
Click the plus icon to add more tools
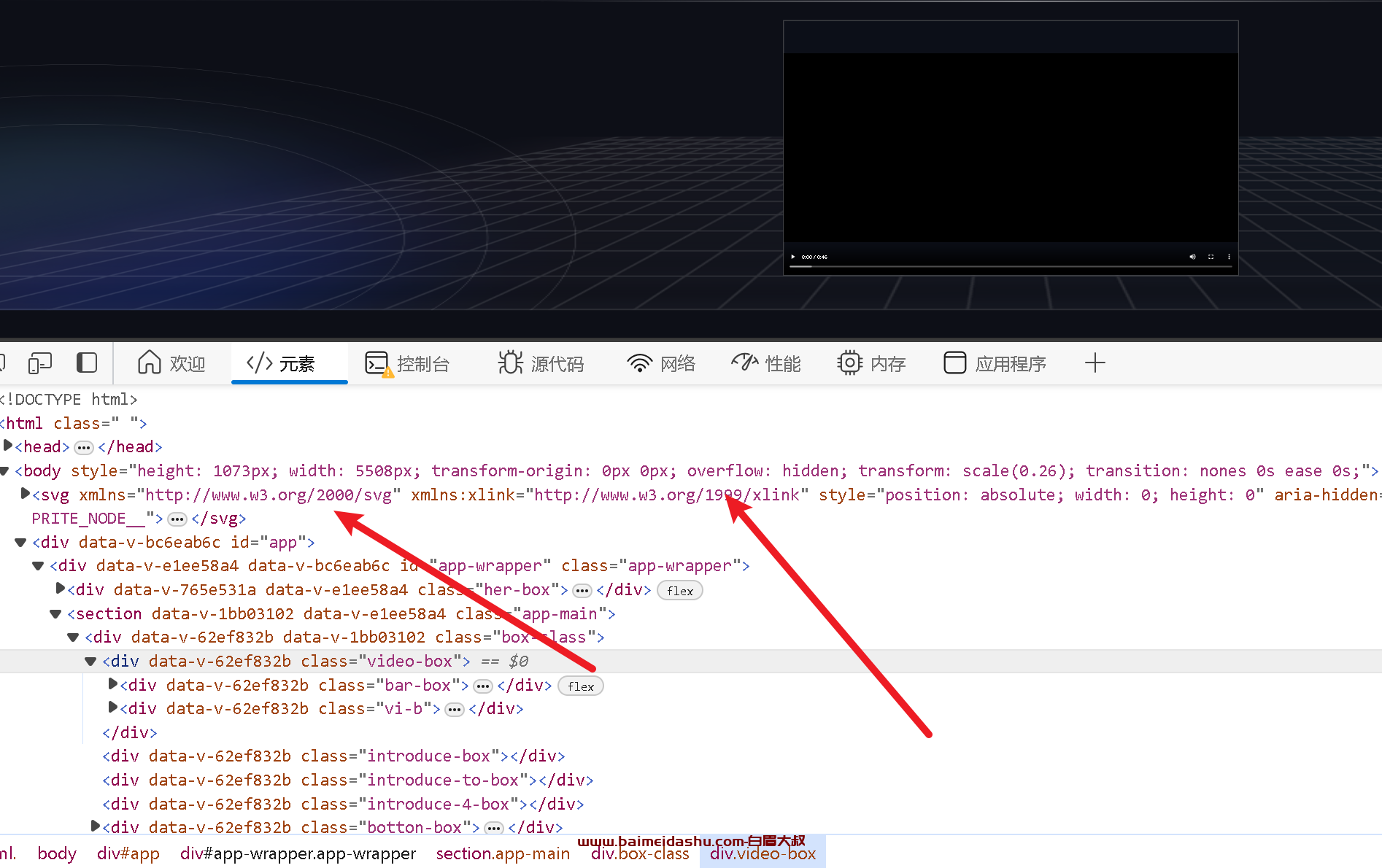pyautogui.click(x=1095, y=363)
